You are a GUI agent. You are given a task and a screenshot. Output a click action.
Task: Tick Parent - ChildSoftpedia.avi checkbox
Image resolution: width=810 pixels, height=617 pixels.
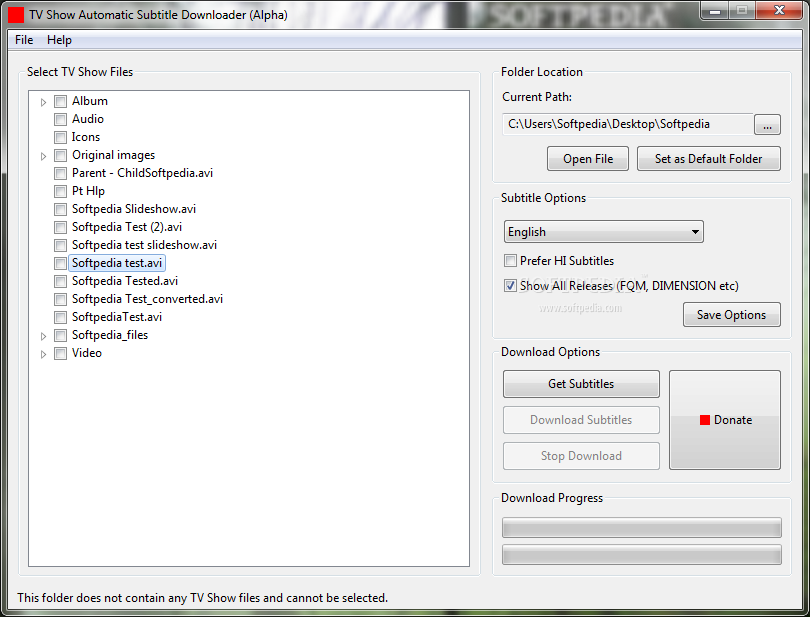[60, 173]
